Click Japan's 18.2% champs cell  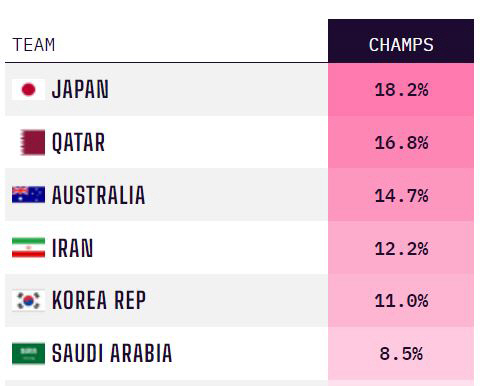click(401, 89)
